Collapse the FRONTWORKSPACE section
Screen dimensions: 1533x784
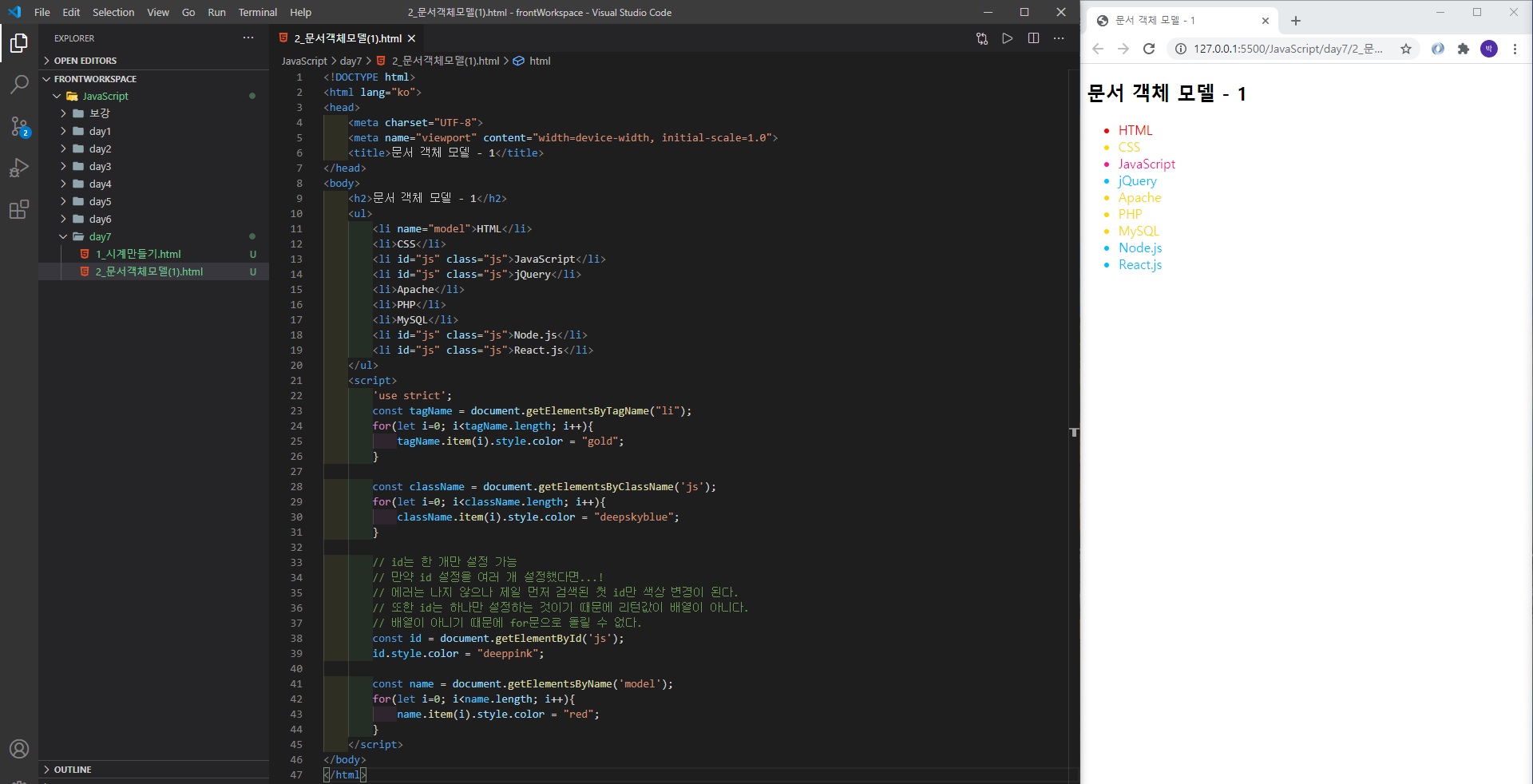click(x=153, y=79)
